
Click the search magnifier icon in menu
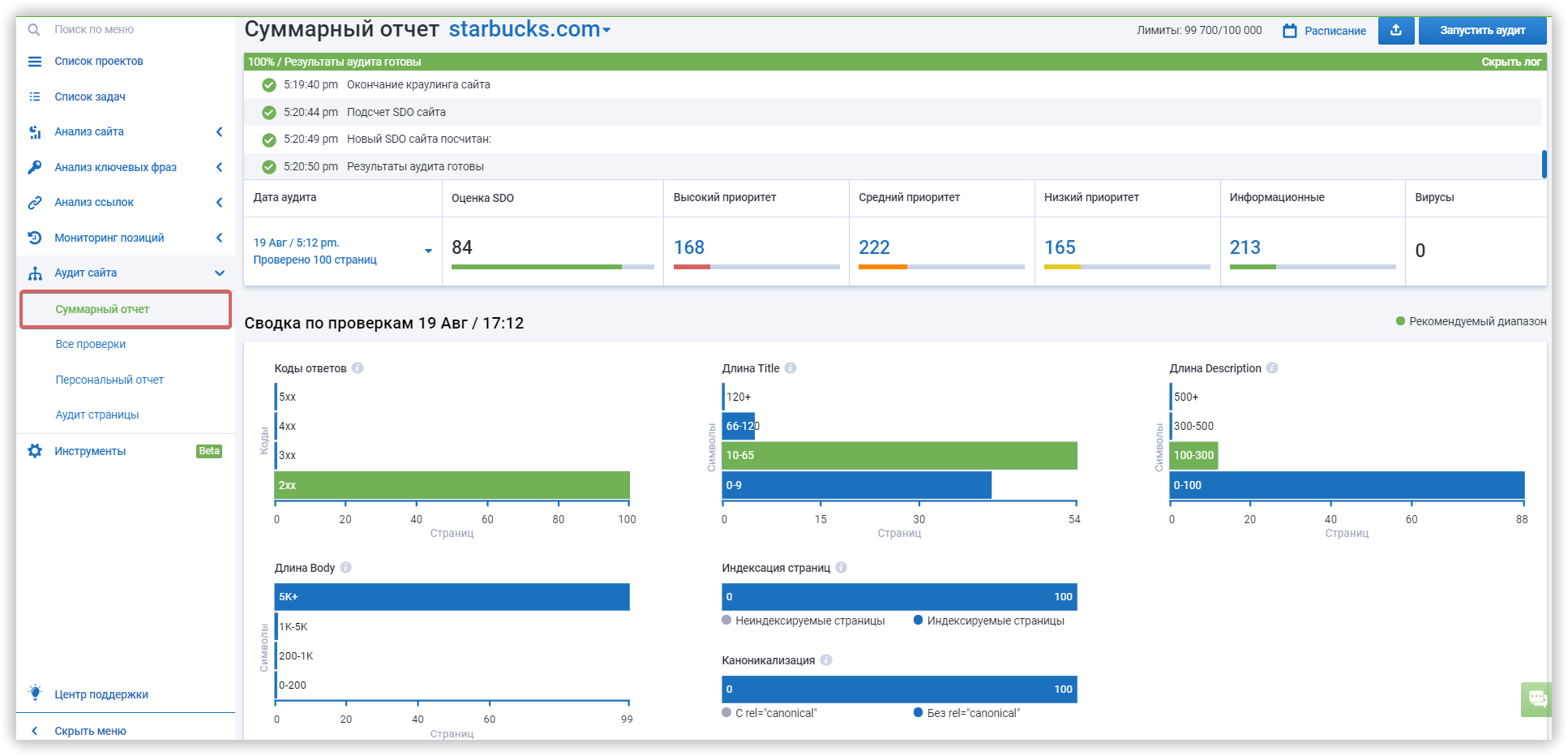tap(34, 29)
